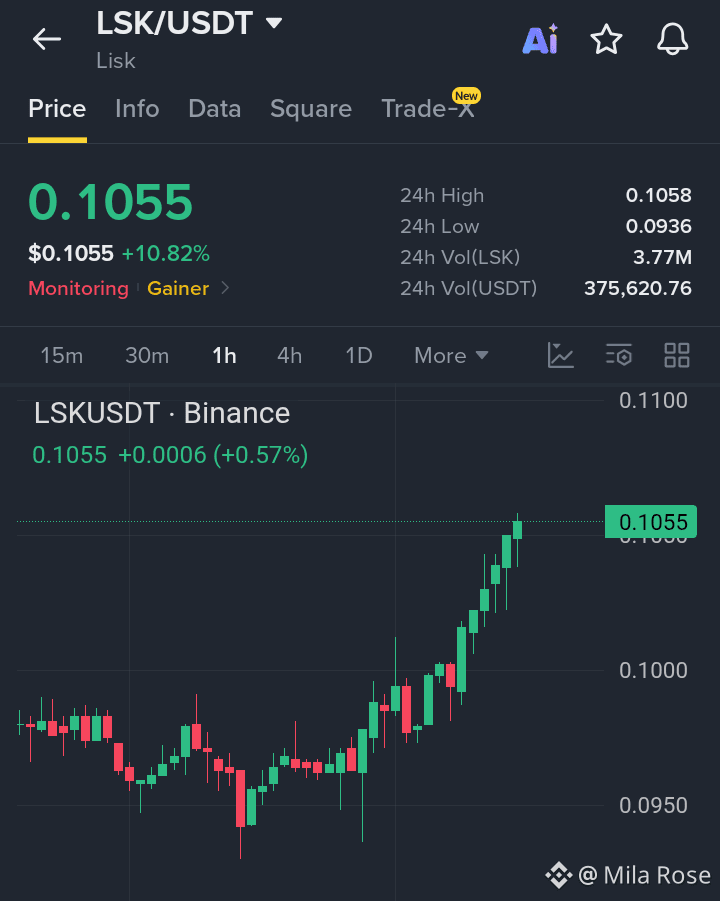Click the large green 0.1055 price
The width and height of the screenshot is (720, 901).
[x=110, y=202]
